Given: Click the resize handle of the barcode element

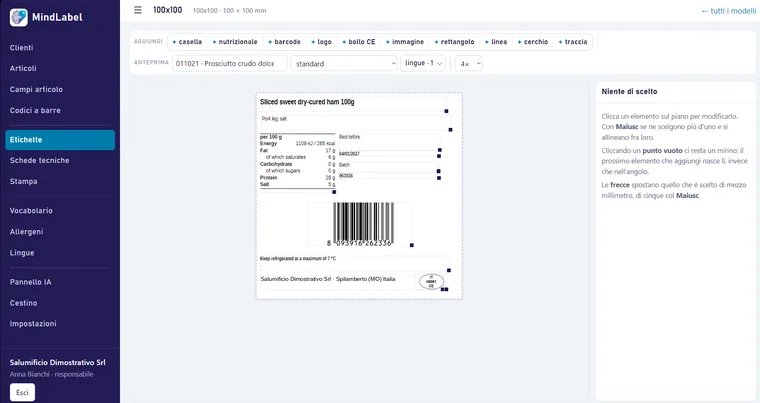Looking at the screenshot, I should pos(412,245).
